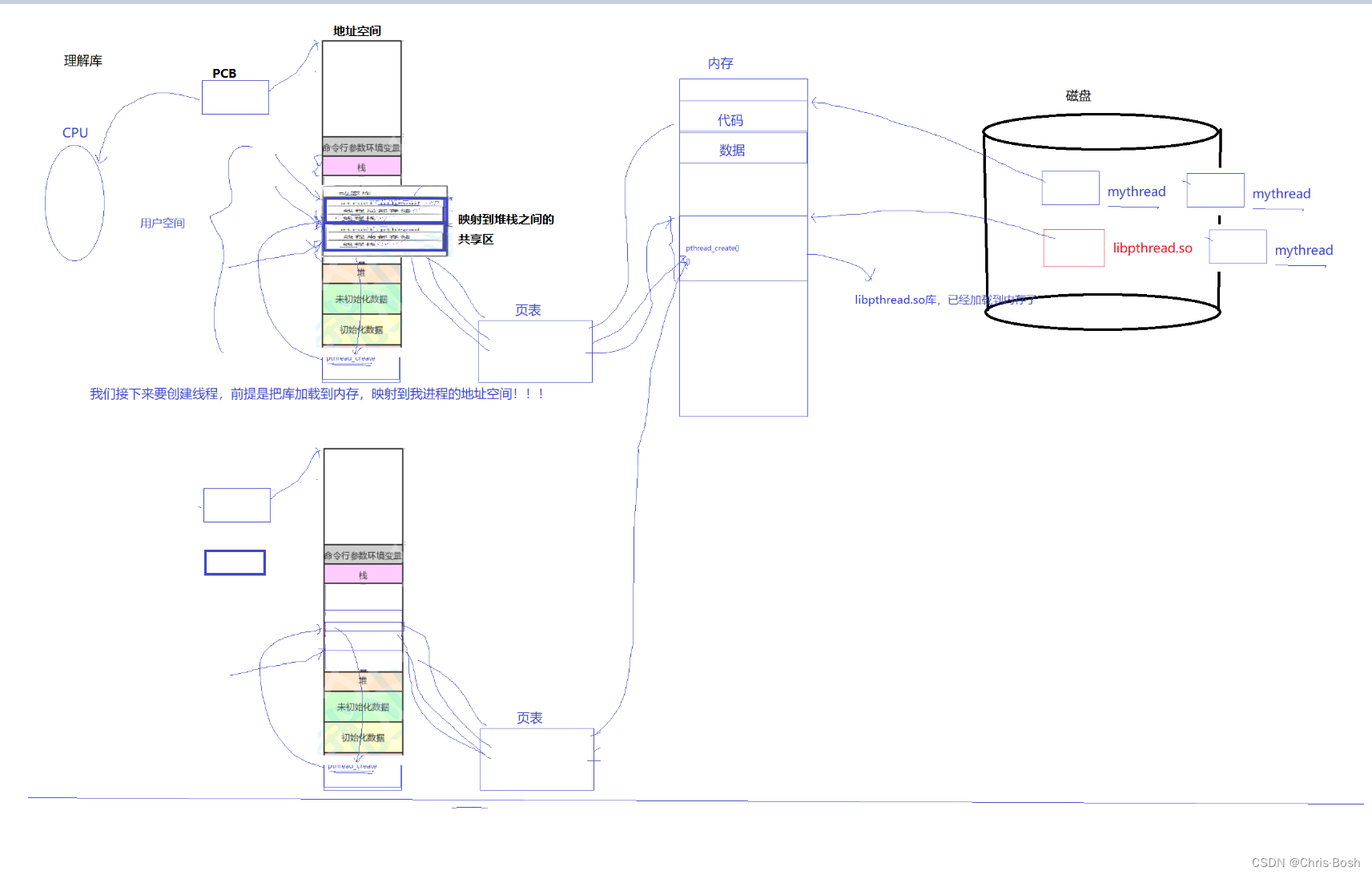The image size is (1372, 875).
Task: Click 未初始化数据 in the lower address space
Action: pos(363,707)
